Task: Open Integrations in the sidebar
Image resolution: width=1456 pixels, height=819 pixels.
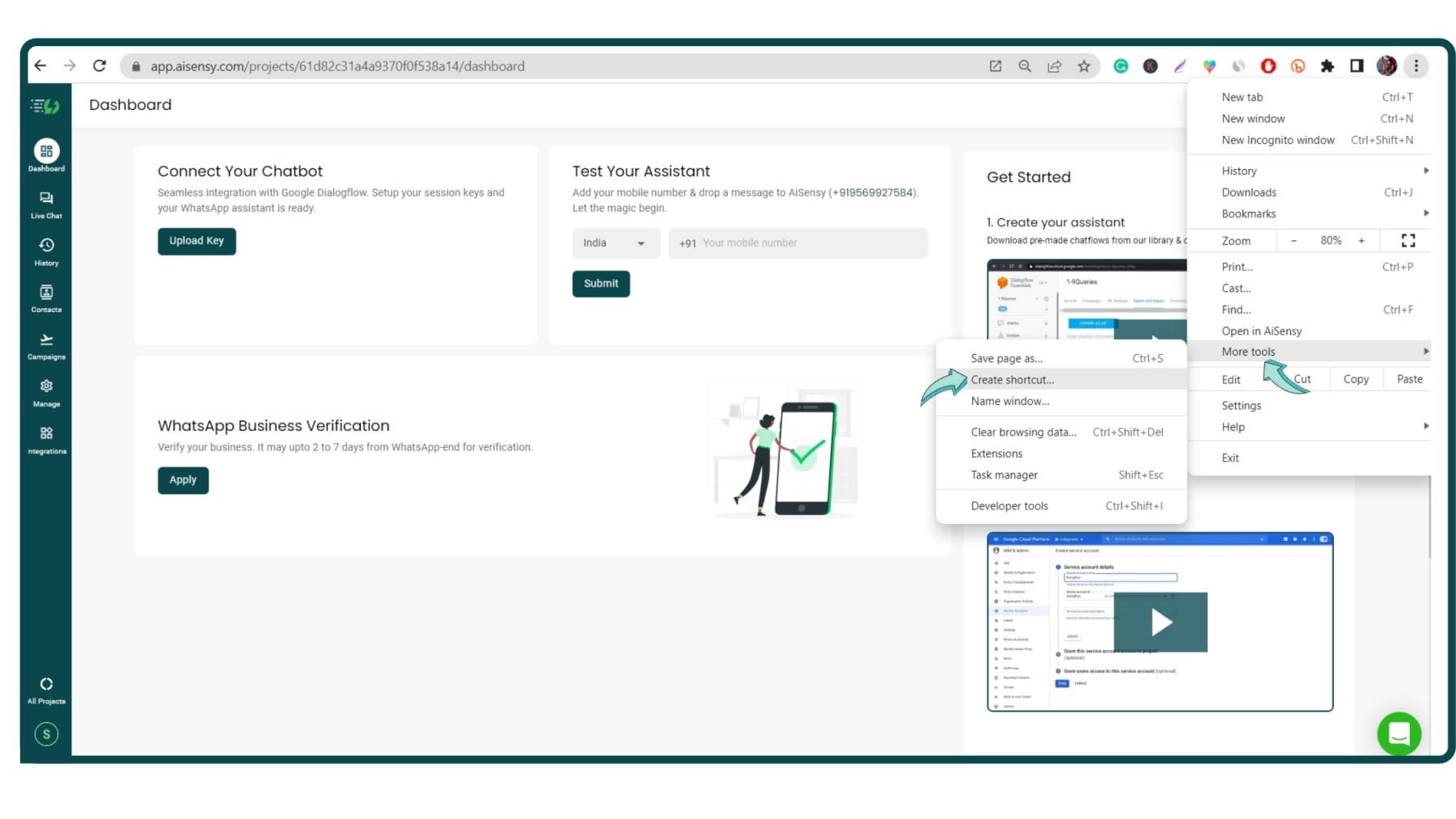Action: 47,441
